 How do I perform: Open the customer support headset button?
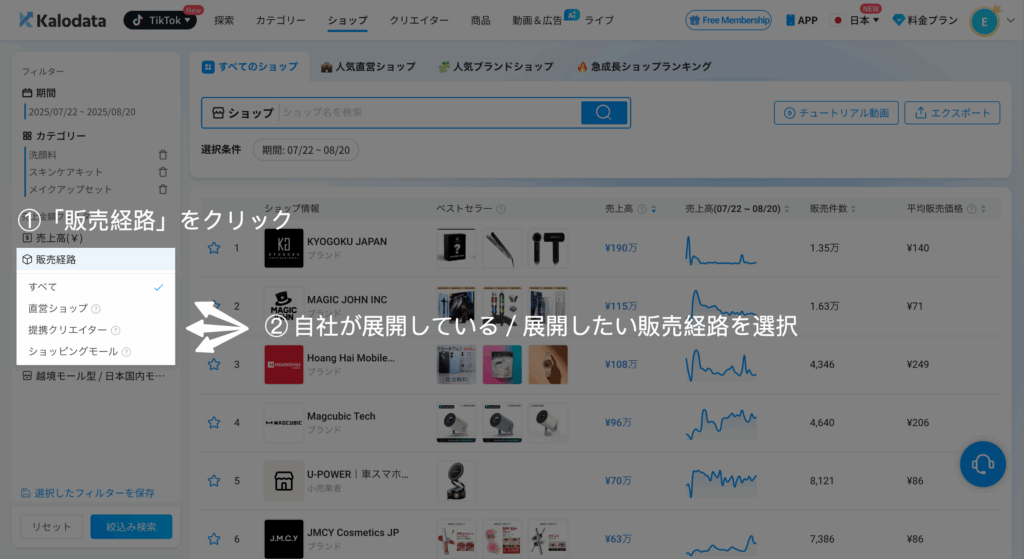[x=982, y=464]
